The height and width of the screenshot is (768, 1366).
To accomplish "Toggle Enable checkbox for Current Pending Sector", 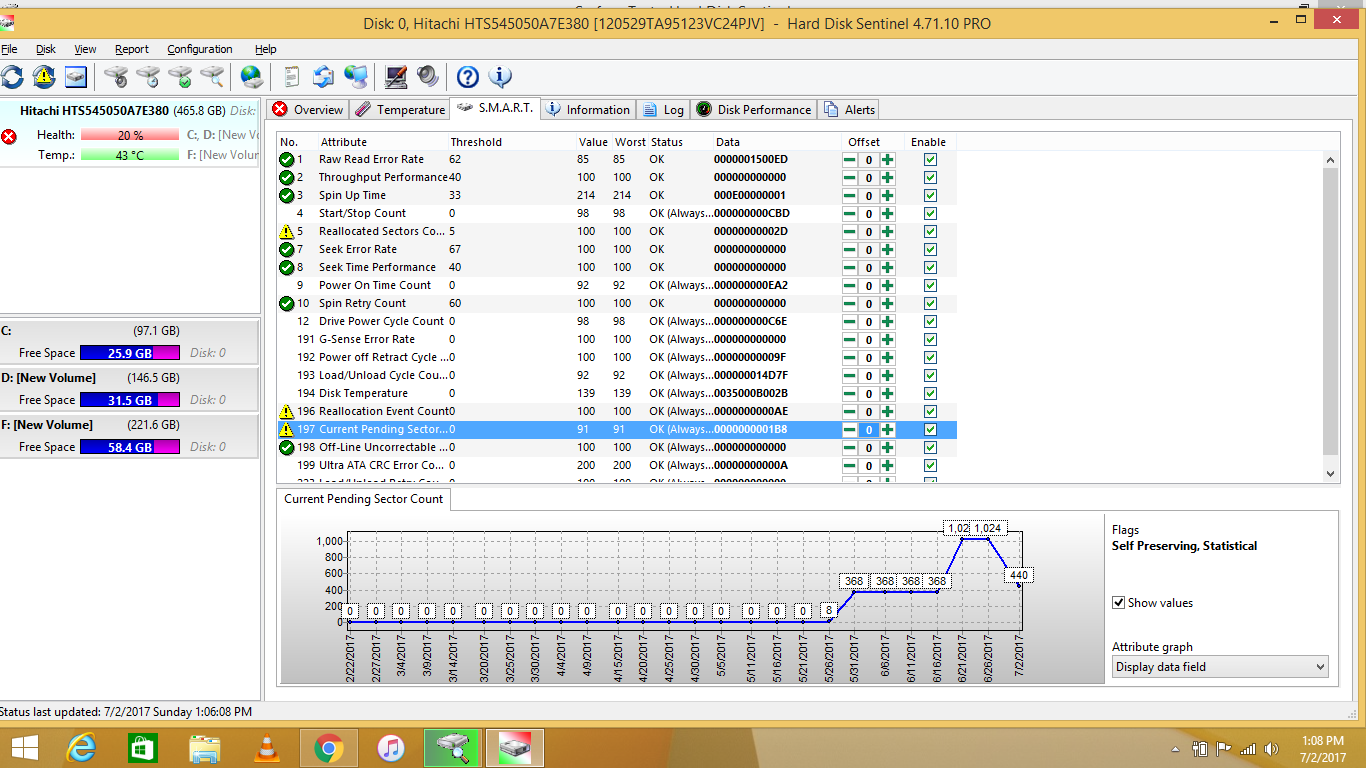I will coord(930,429).
